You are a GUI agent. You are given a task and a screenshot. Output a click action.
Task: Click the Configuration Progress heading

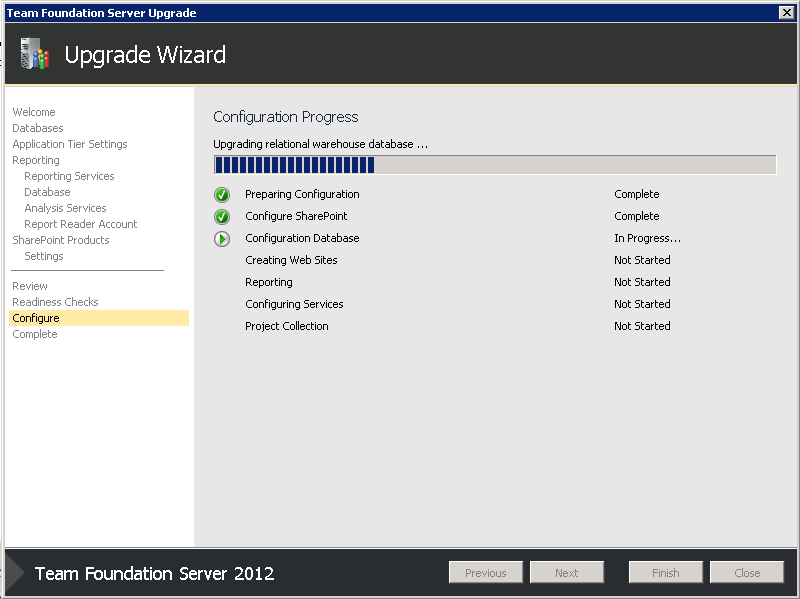coord(286,117)
